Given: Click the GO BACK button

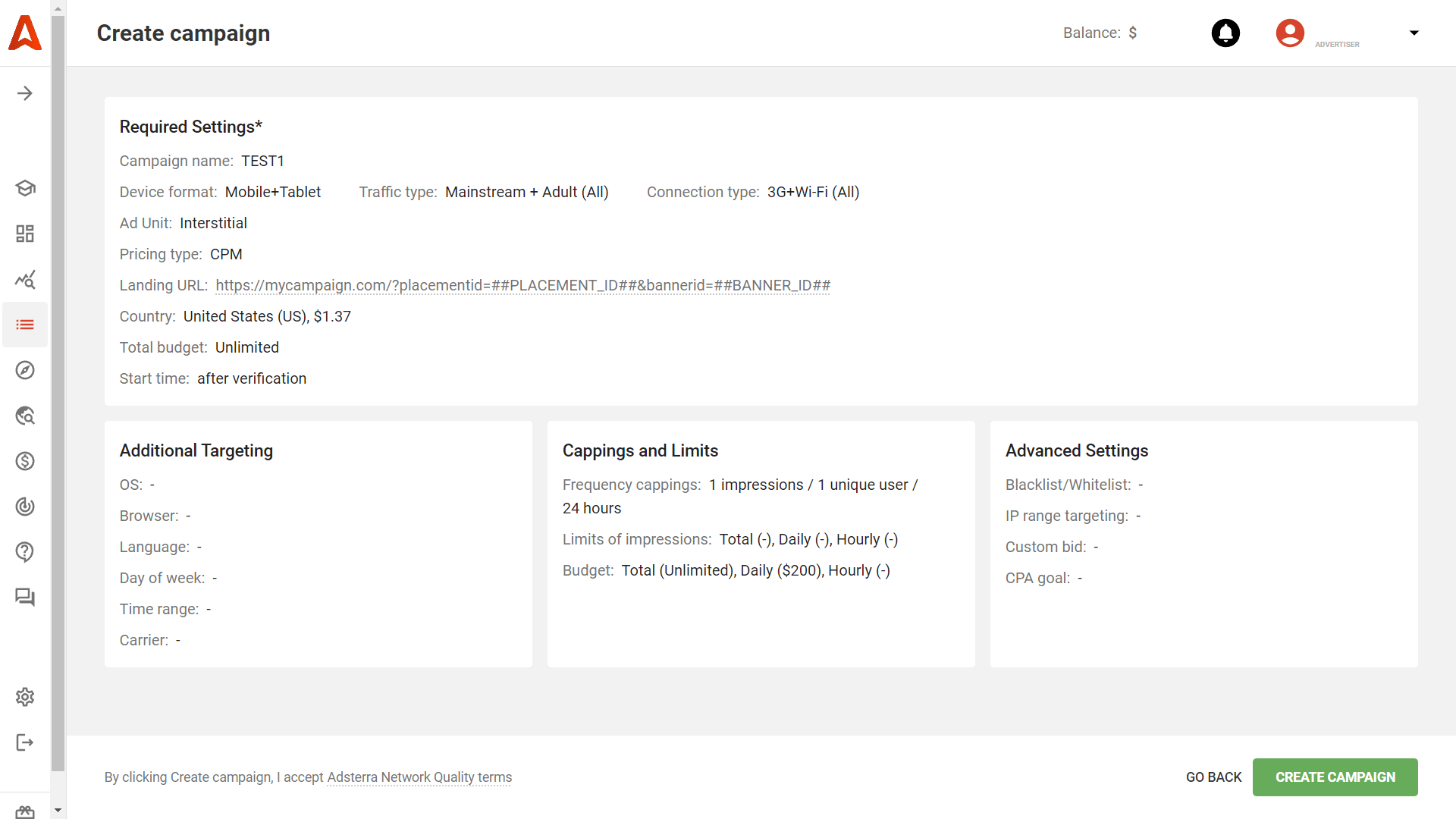Looking at the screenshot, I should point(1213,777).
